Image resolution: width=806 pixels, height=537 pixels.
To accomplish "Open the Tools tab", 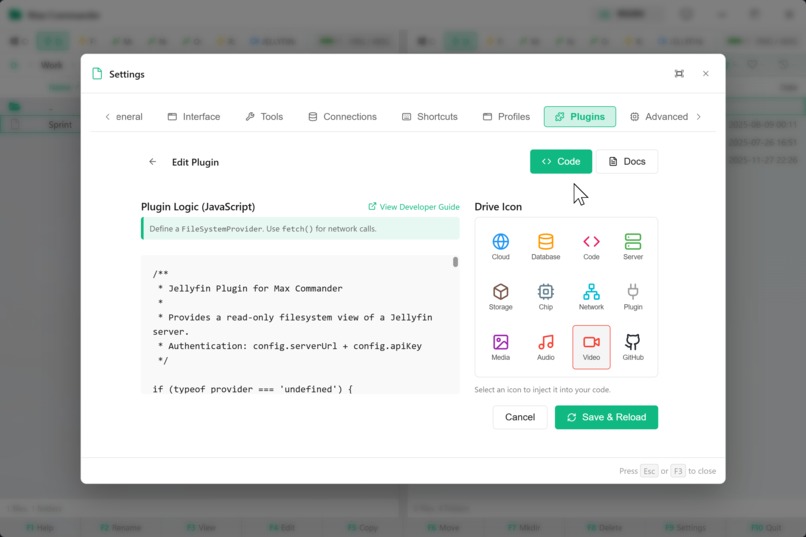I will tap(264, 117).
